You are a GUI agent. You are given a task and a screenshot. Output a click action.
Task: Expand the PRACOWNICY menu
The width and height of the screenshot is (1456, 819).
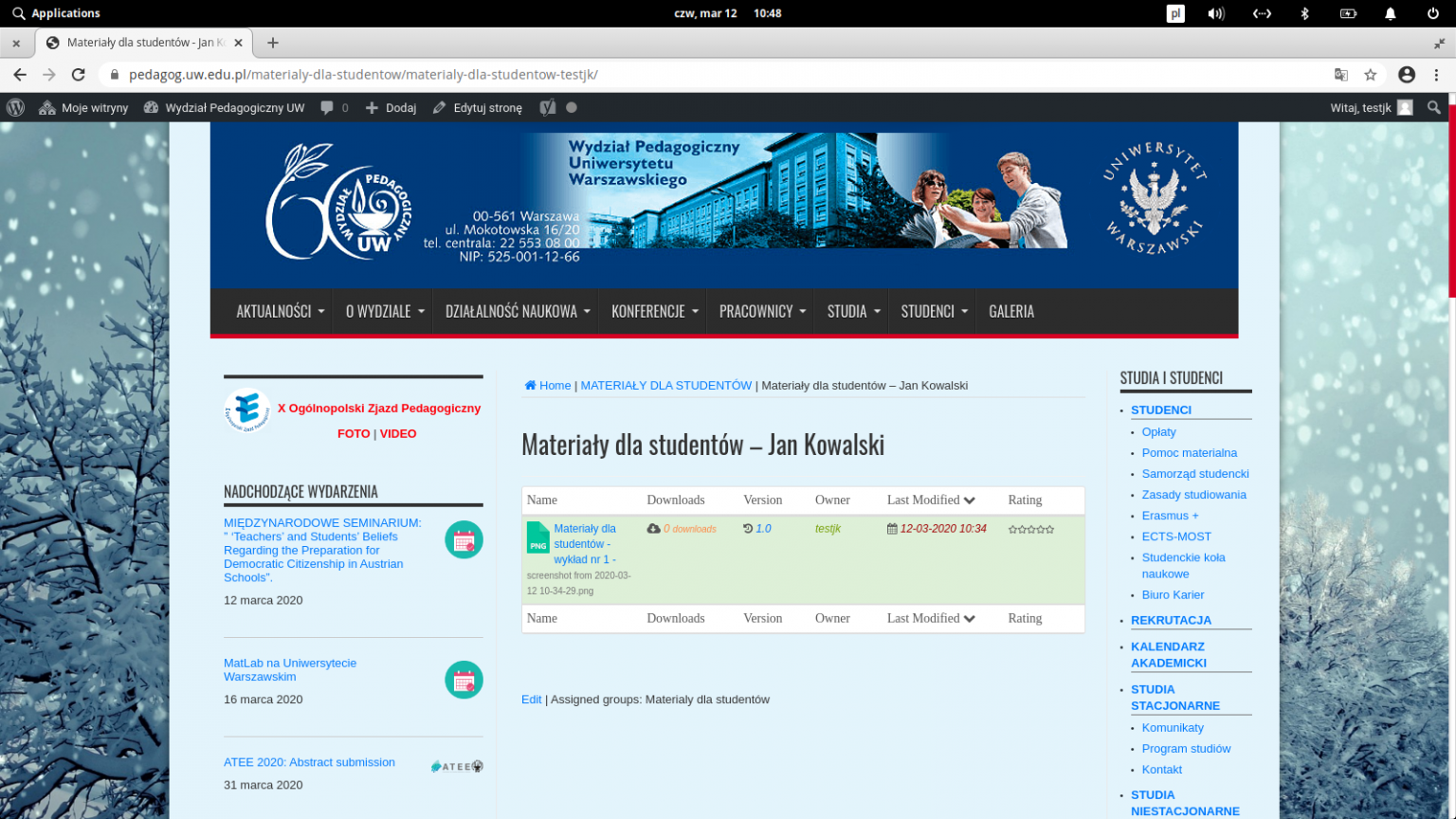coord(762,311)
